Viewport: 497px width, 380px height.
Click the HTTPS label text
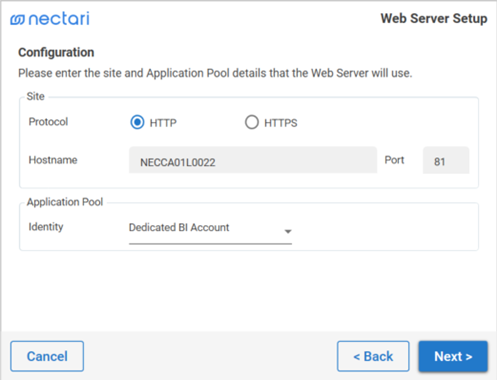(x=281, y=123)
